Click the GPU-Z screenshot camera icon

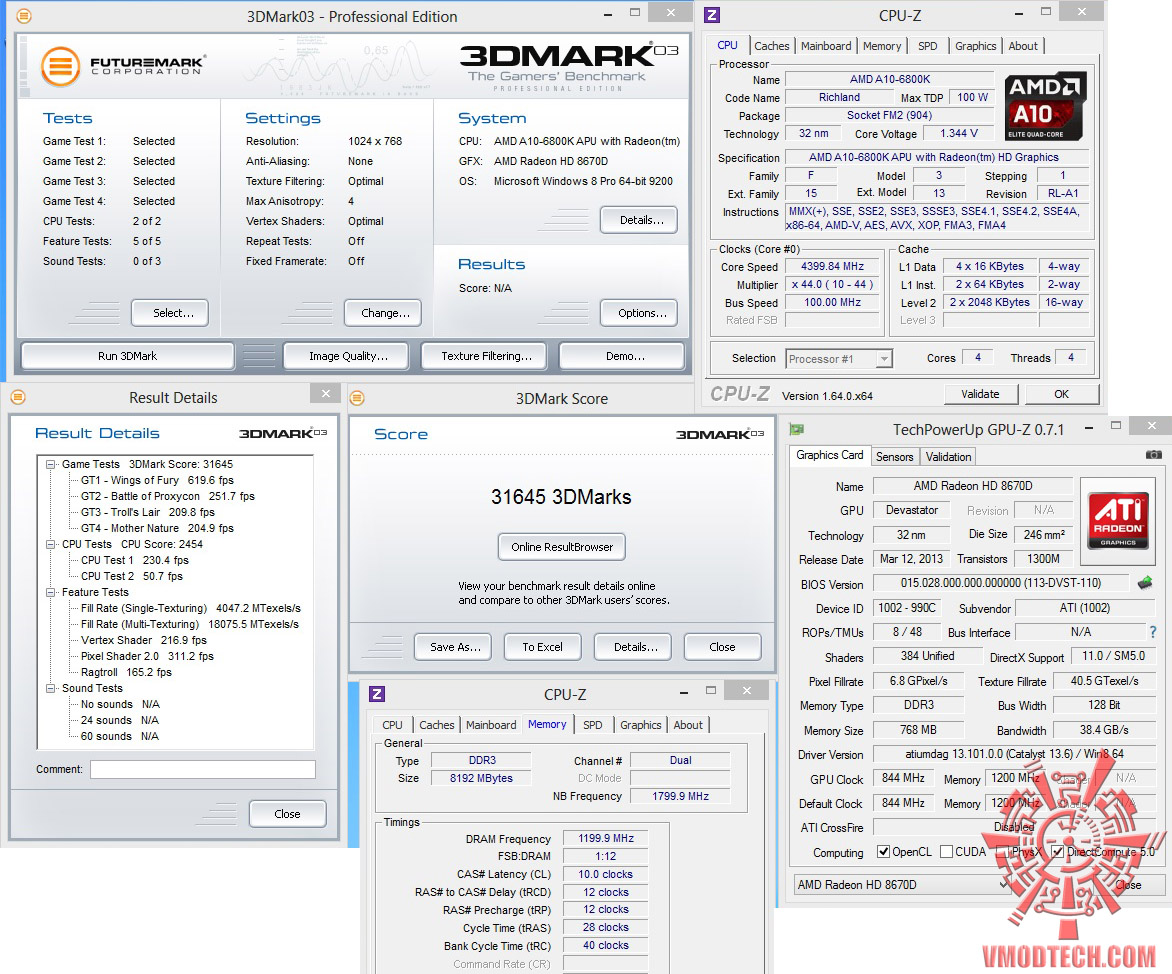(x=1153, y=454)
